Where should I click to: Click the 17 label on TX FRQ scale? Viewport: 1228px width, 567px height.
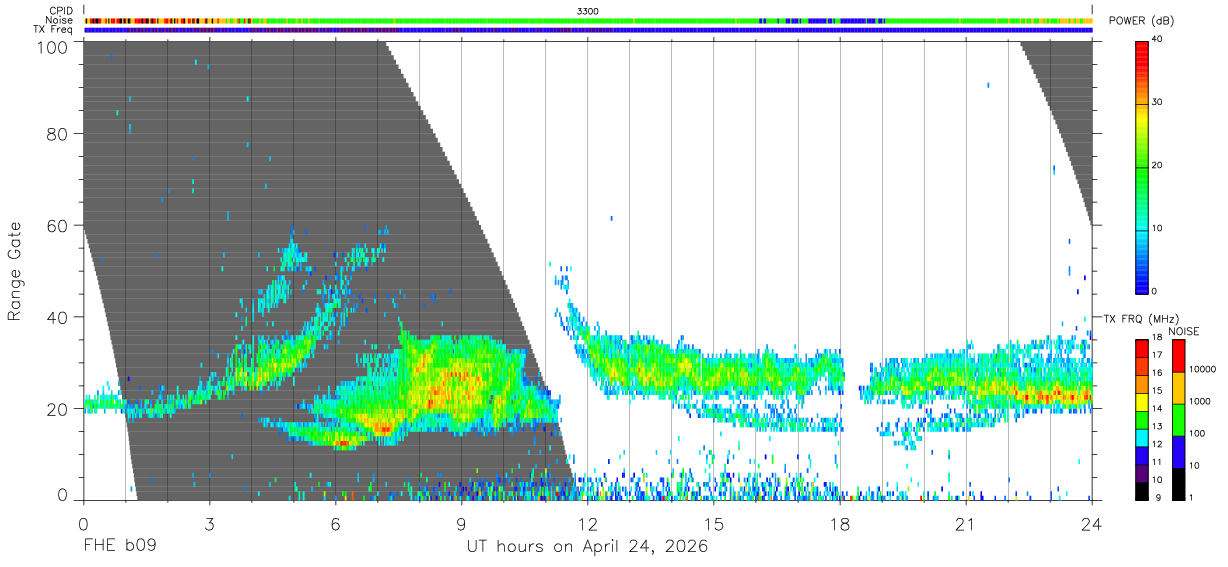click(1157, 355)
